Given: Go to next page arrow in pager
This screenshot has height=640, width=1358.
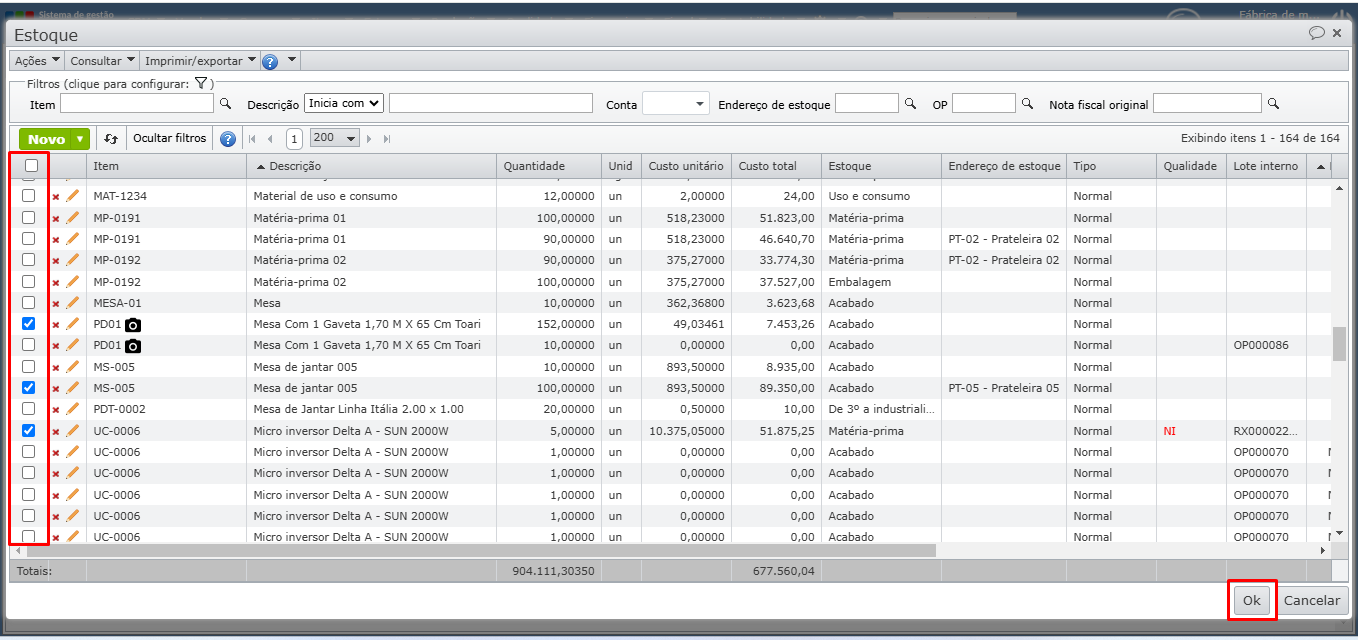Looking at the screenshot, I should click(x=369, y=139).
